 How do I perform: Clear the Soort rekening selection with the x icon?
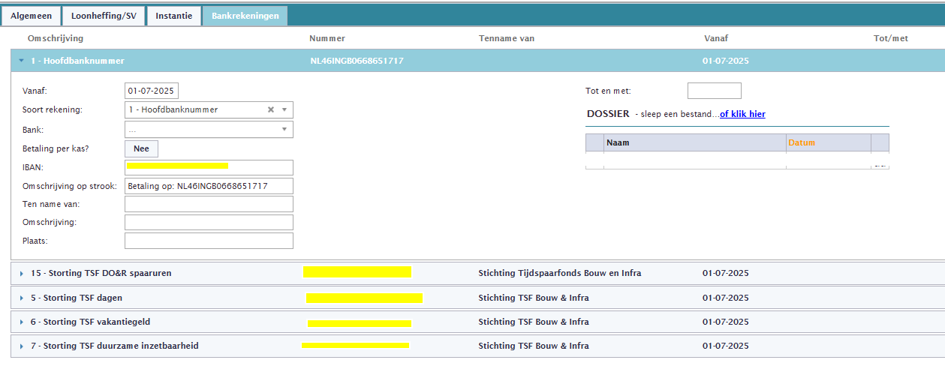coord(271,110)
